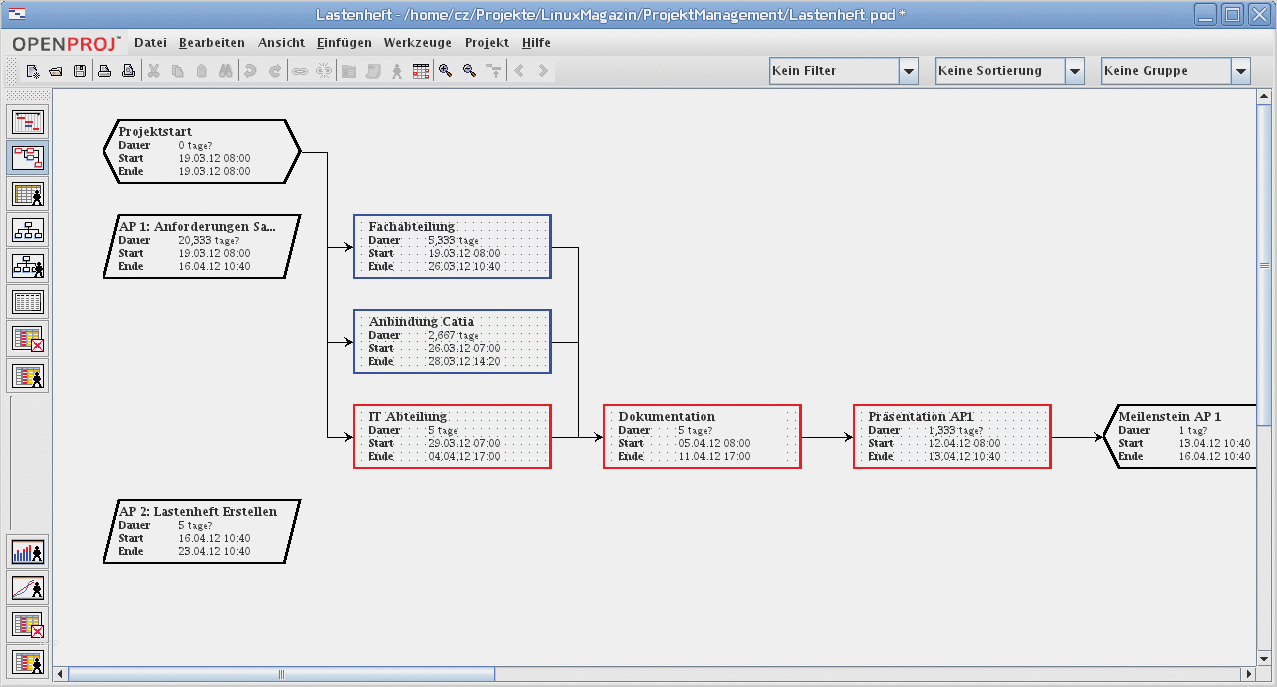The width and height of the screenshot is (1277, 687).
Task: Click the Zoom Out magnifier icon
Action: click(469, 71)
